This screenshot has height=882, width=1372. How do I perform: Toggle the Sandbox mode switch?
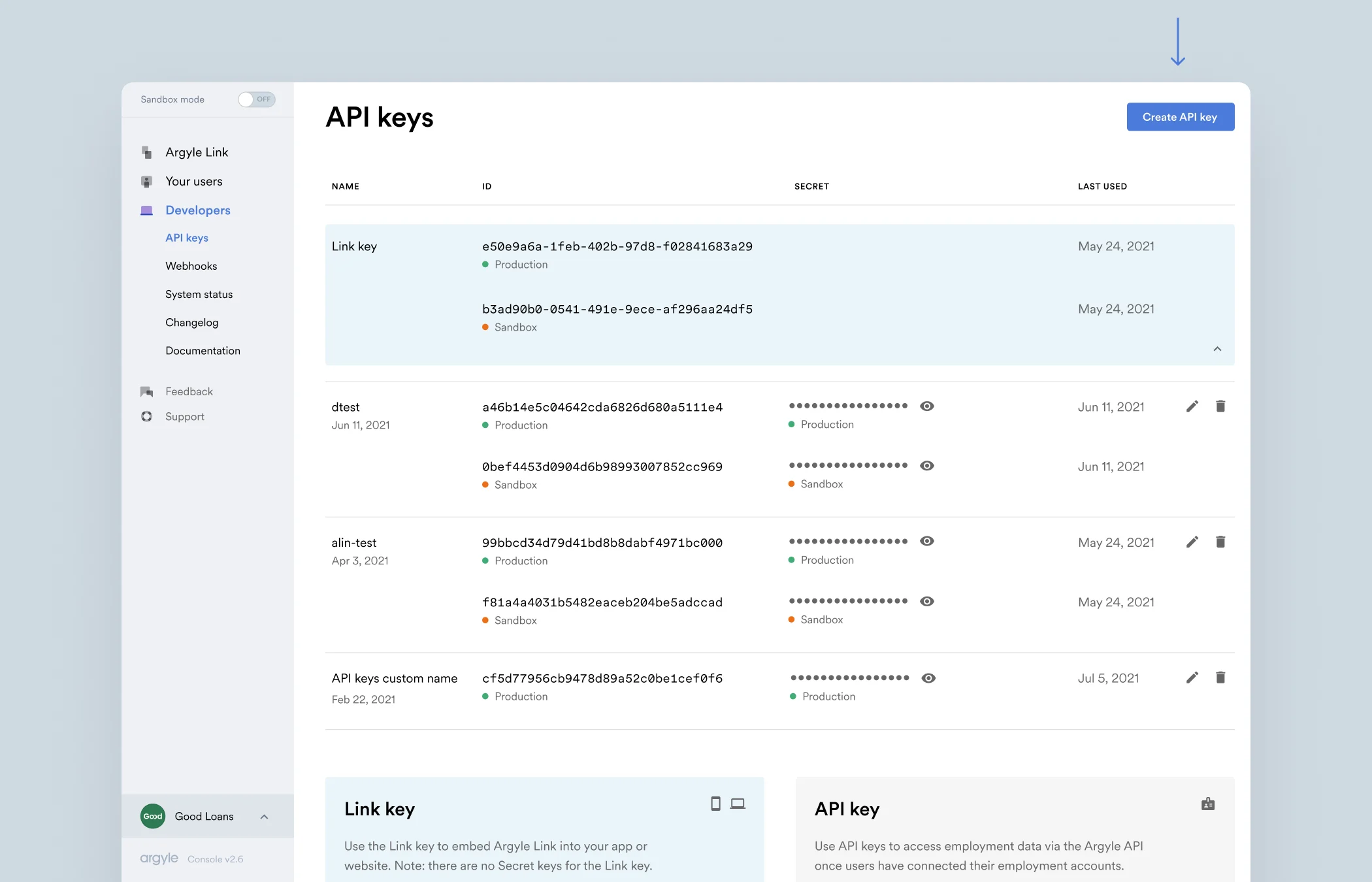256,99
